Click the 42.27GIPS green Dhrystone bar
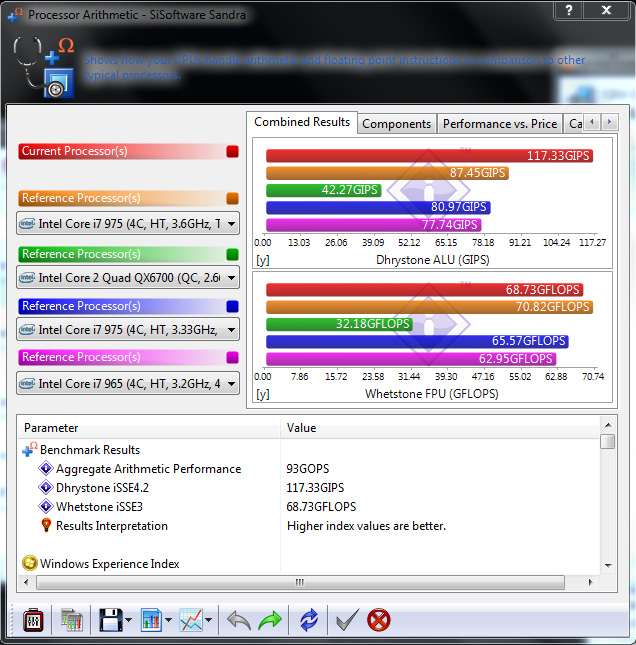Image resolution: width=636 pixels, height=645 pixels. click(324, 190)
